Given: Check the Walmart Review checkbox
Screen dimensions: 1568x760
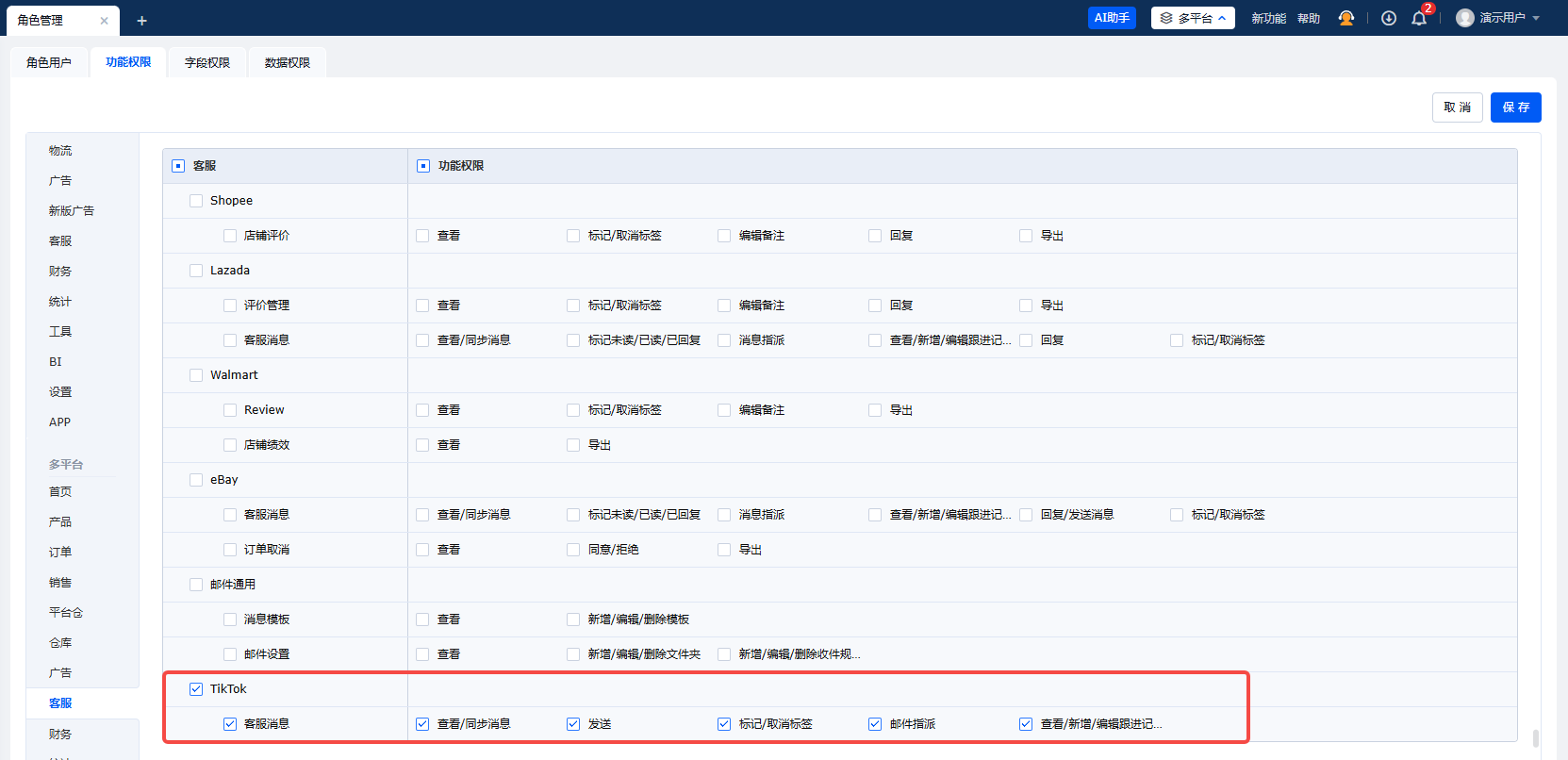Looking at the screenshot, I should (x=230, y=410).
